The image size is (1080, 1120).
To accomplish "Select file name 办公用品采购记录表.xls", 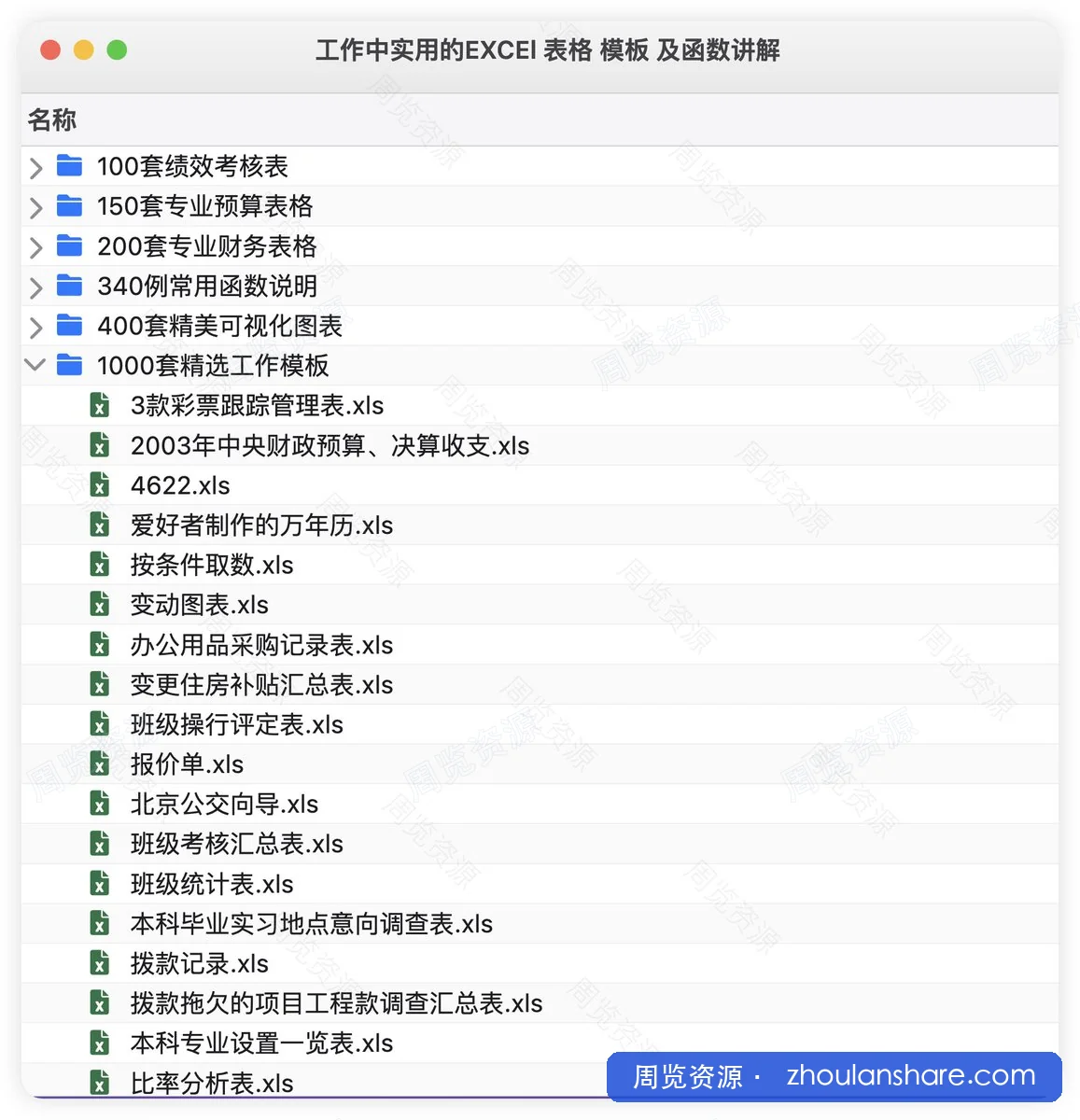I will (261, 645).
